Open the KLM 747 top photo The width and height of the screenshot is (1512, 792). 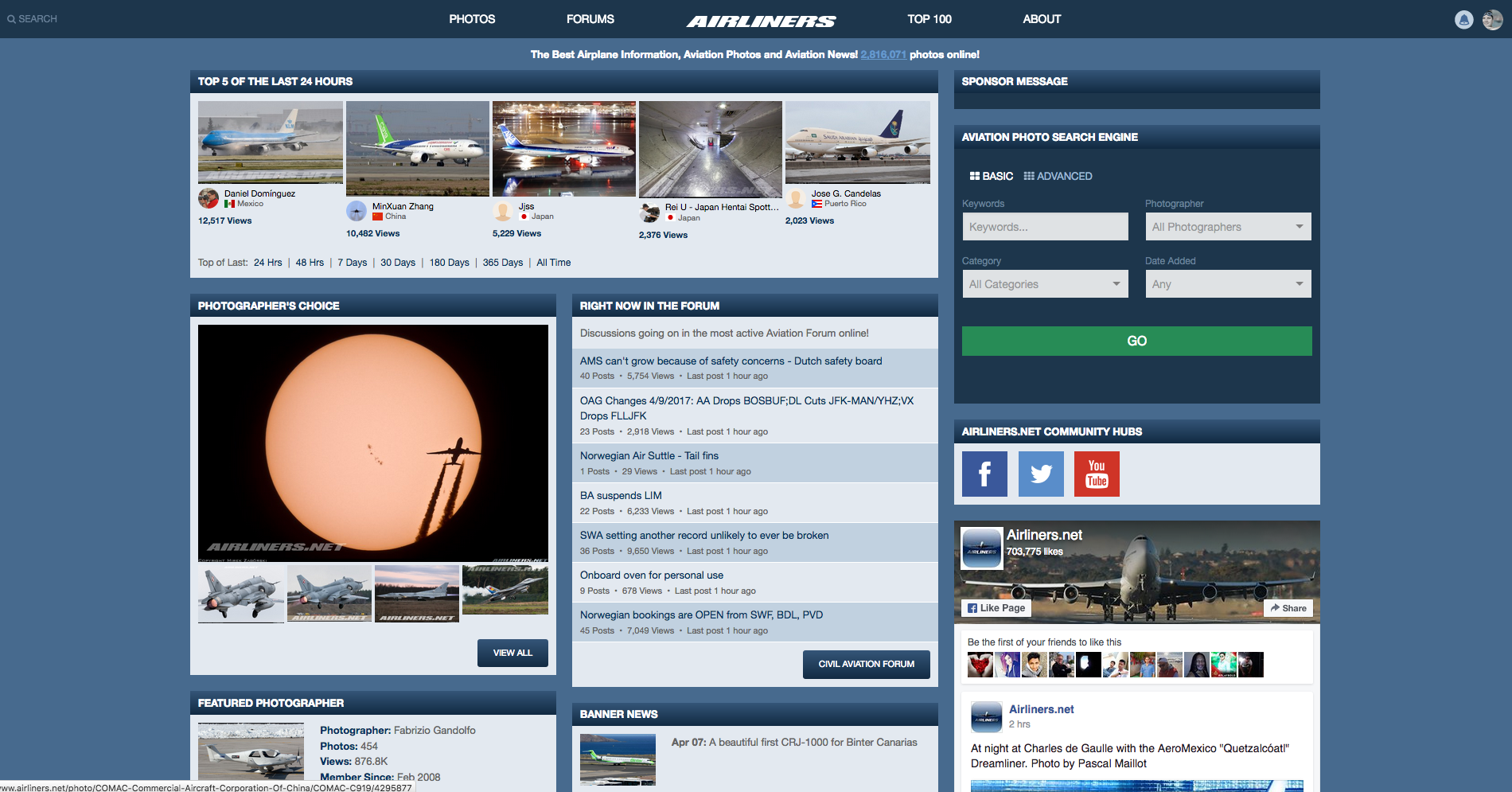271,142
